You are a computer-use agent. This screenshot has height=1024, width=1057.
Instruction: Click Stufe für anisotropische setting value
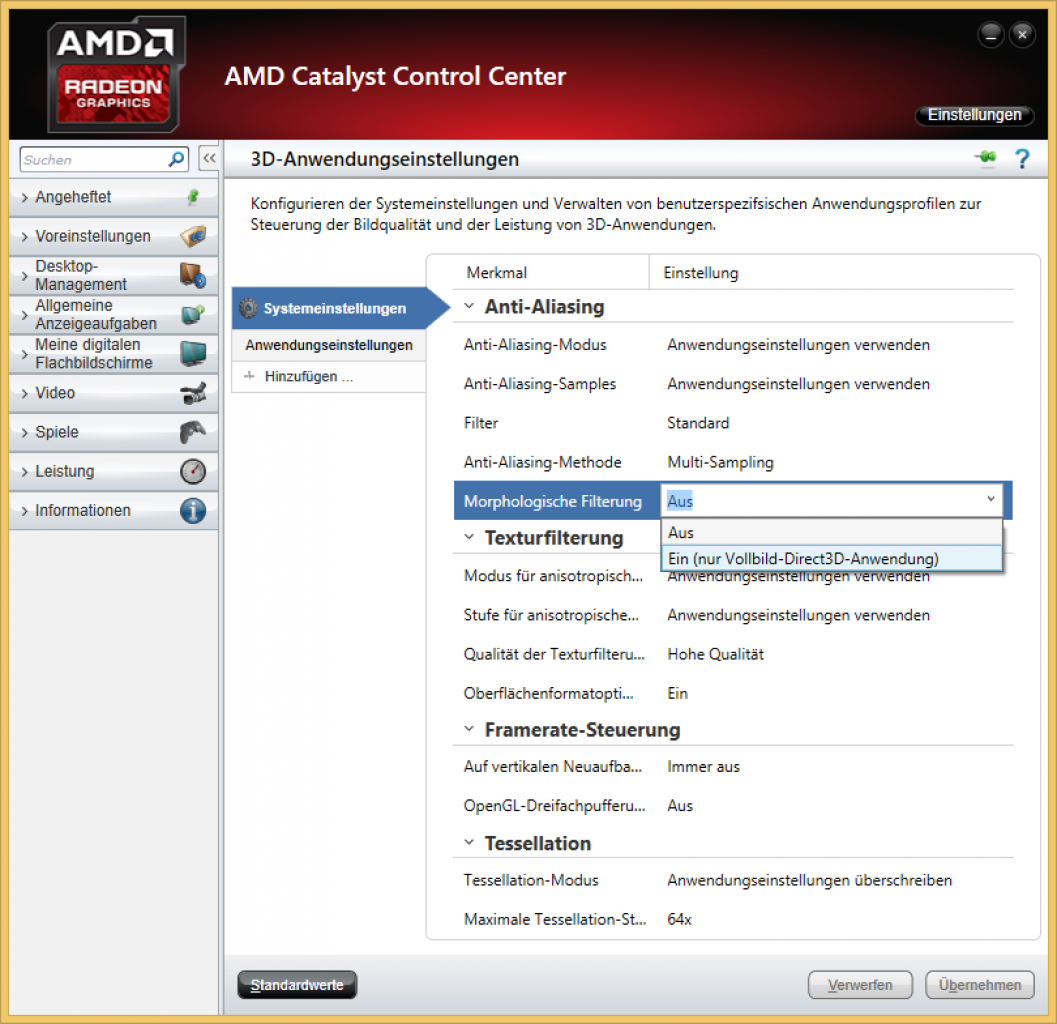(798, 615)
